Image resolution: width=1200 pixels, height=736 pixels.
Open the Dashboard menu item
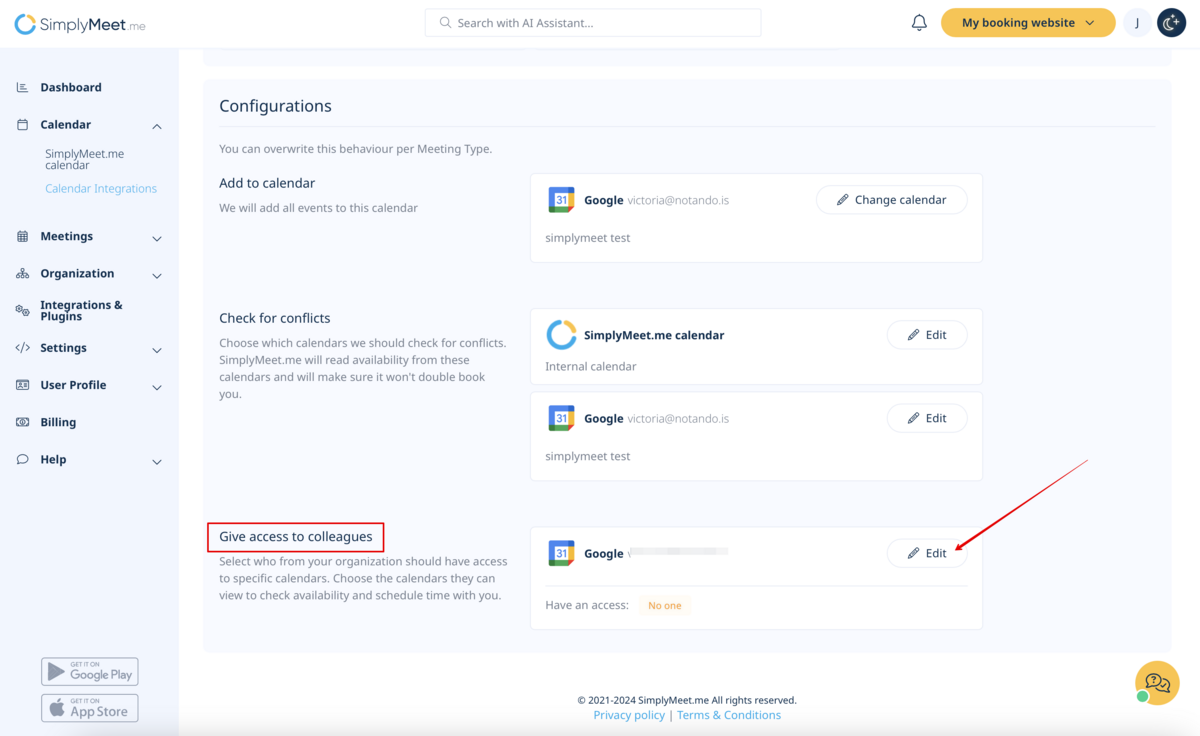tap(70, 88)
